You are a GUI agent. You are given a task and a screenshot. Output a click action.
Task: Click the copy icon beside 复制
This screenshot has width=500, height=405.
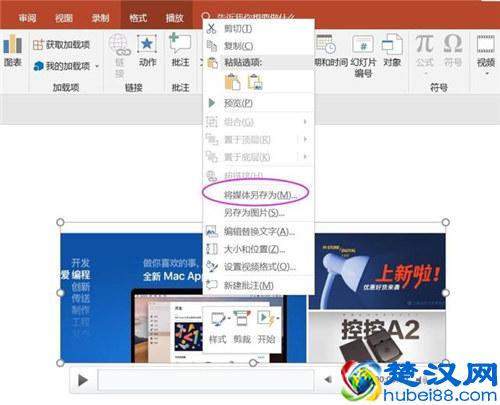pos(212,46)
